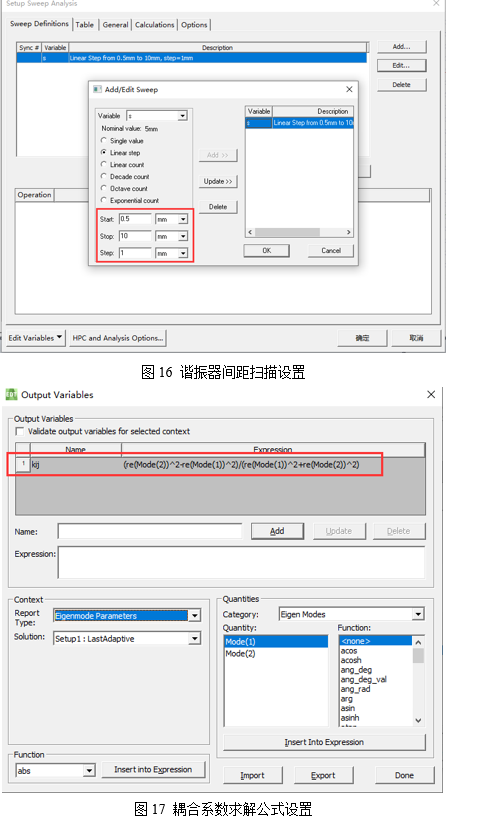Click Add in Output Variables
The height and width of the screenshot is (820, 503).
(277, 531)
